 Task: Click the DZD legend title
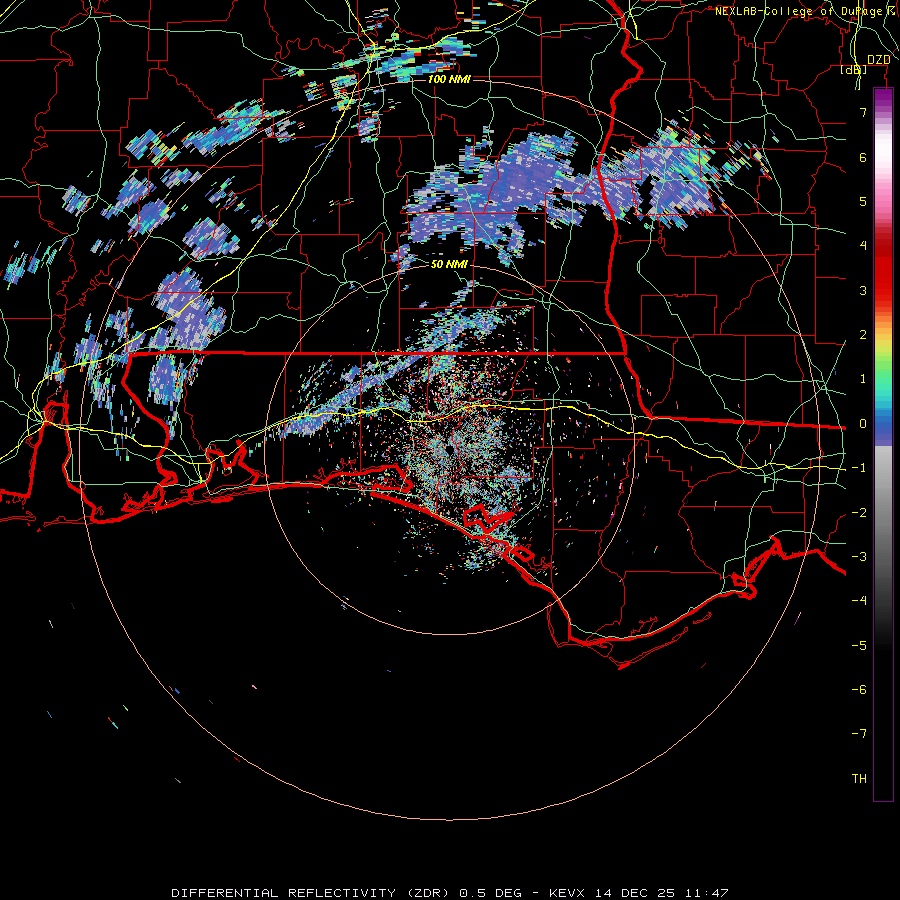click(x=878, y=60)
